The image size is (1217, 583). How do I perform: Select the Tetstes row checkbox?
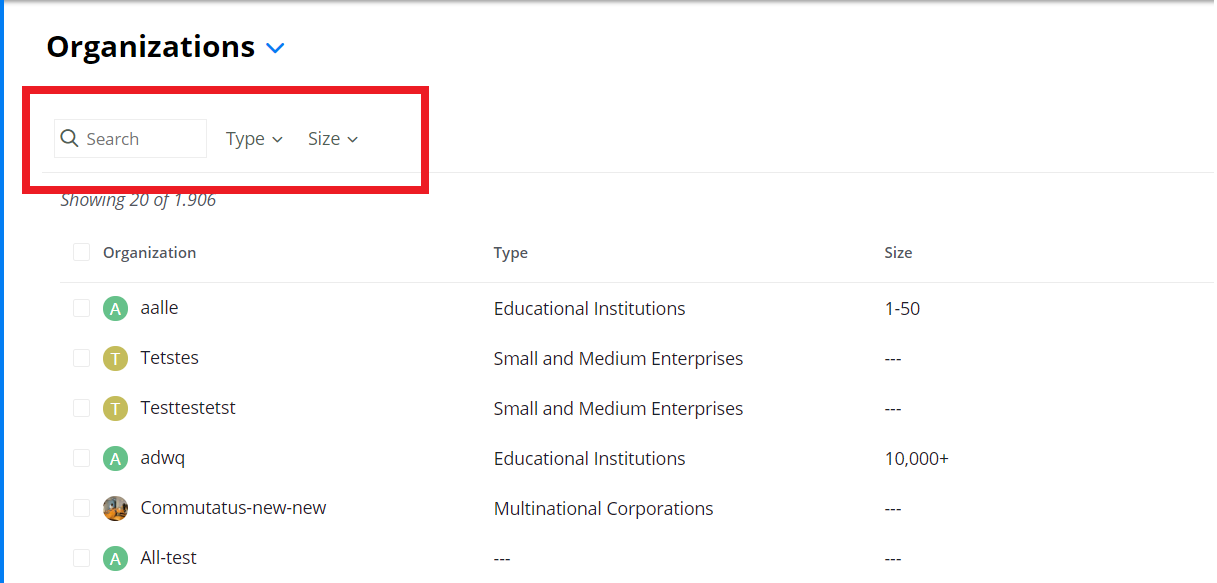[82, 358]
